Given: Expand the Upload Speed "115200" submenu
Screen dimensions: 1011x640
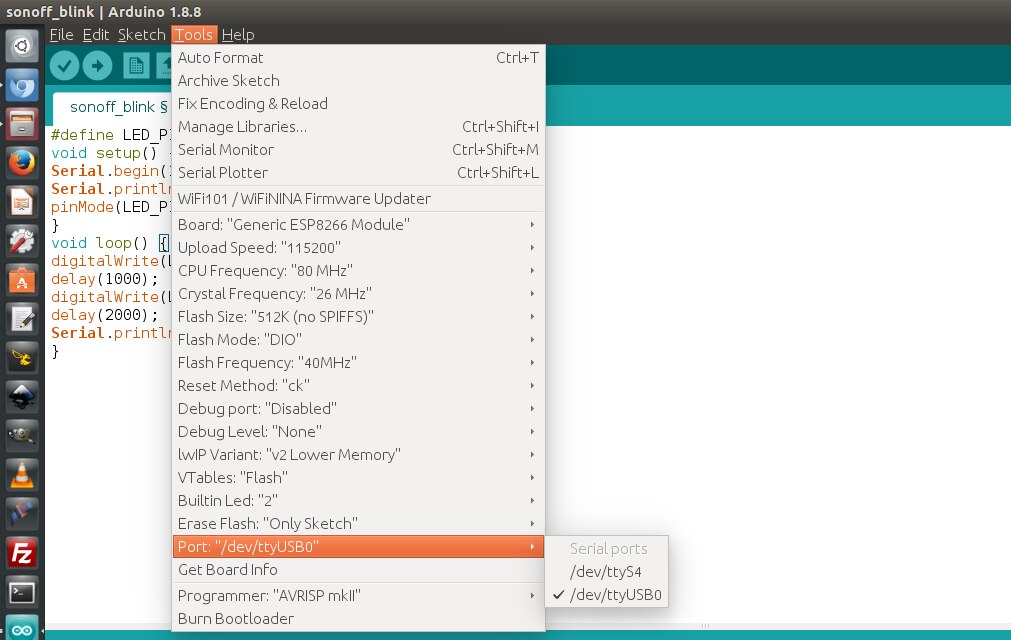Looking at the screenshot, I should click(358, 247).
